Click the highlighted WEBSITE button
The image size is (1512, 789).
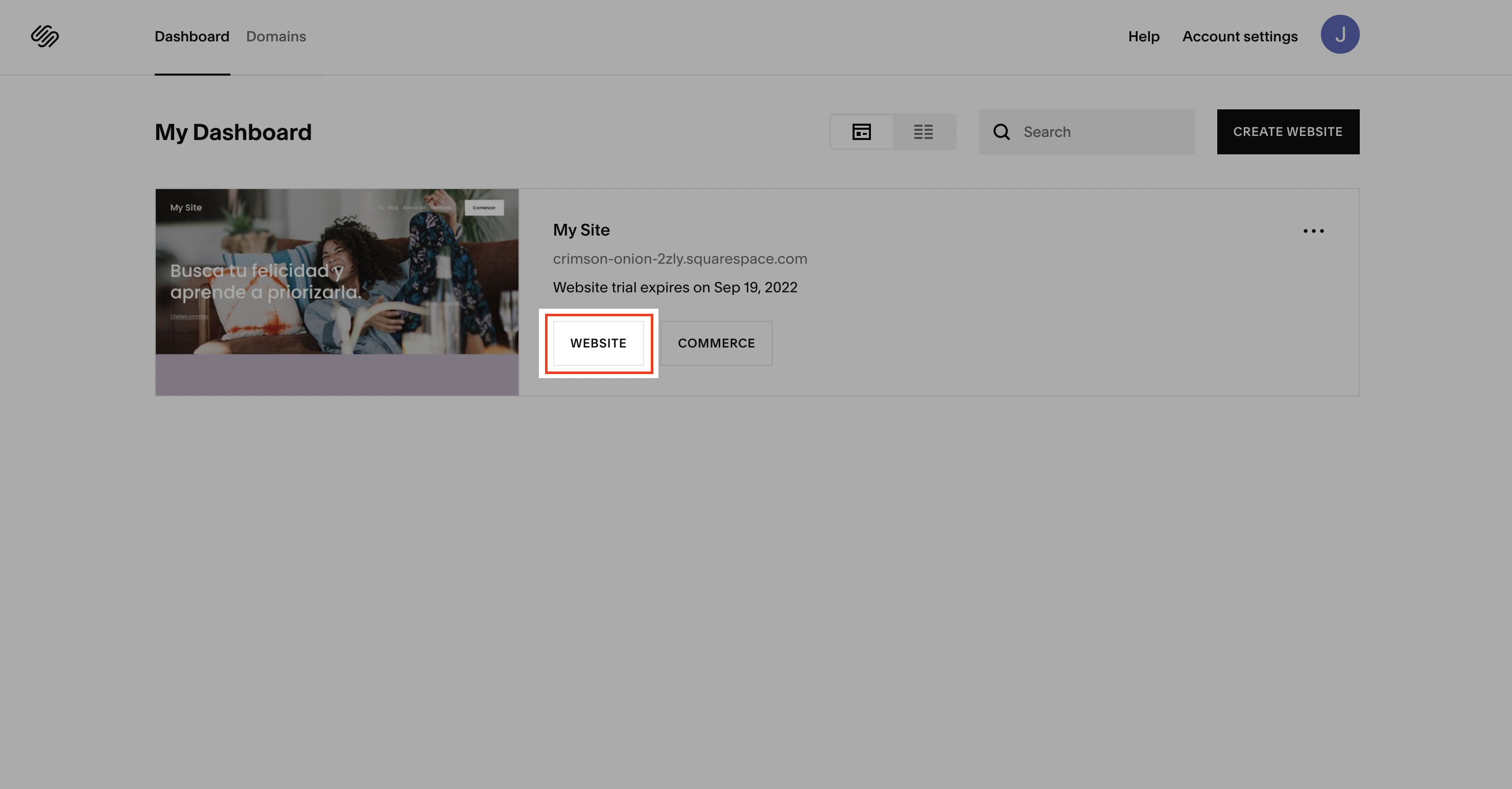598,343
